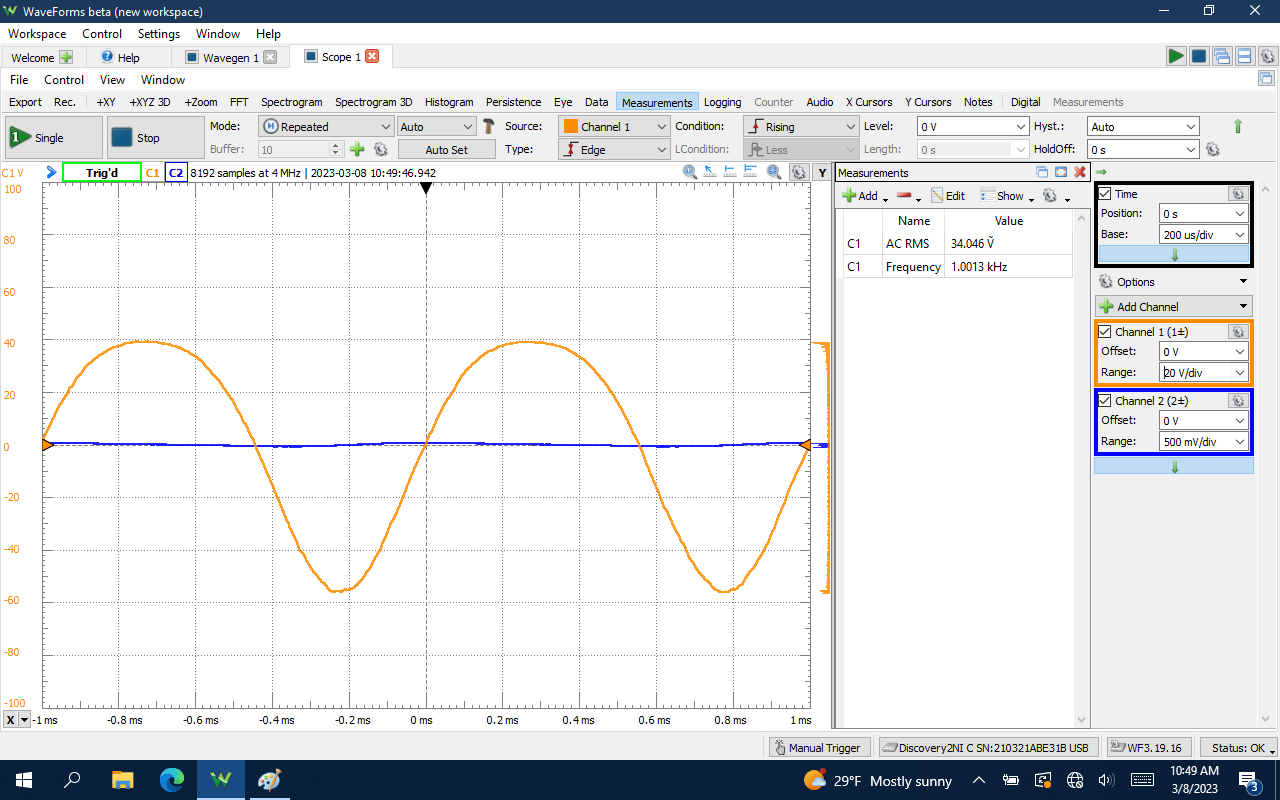The image size is (1280, 800).
Task: Click the blue arrow left of Trig'd
Action: pos(52,172)
